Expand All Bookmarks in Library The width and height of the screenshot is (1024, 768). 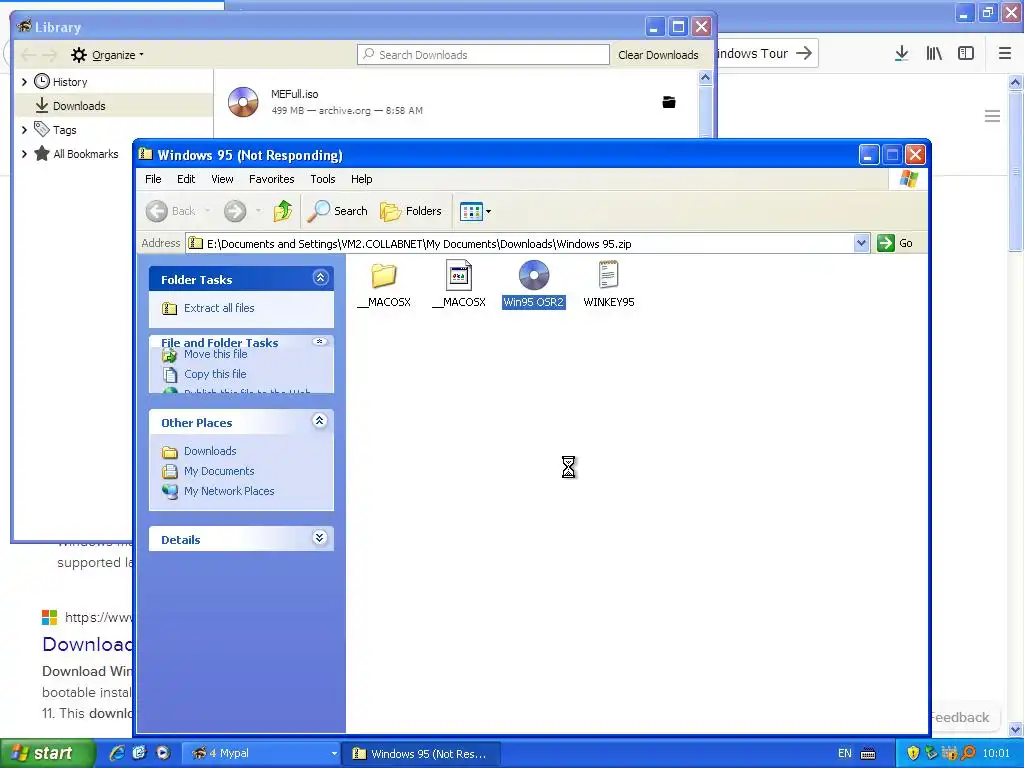pos(24,154)
